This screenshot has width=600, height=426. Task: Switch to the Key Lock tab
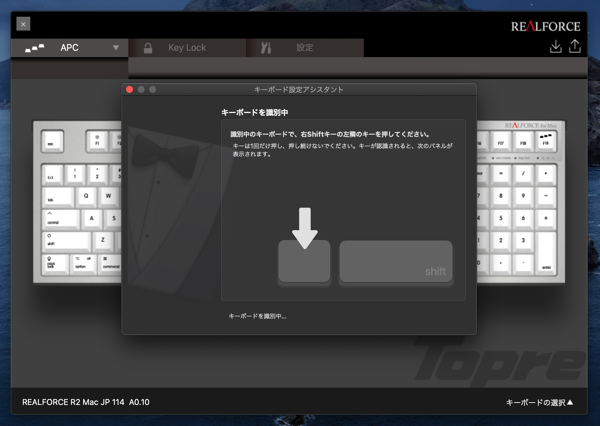tap(187, 48)
